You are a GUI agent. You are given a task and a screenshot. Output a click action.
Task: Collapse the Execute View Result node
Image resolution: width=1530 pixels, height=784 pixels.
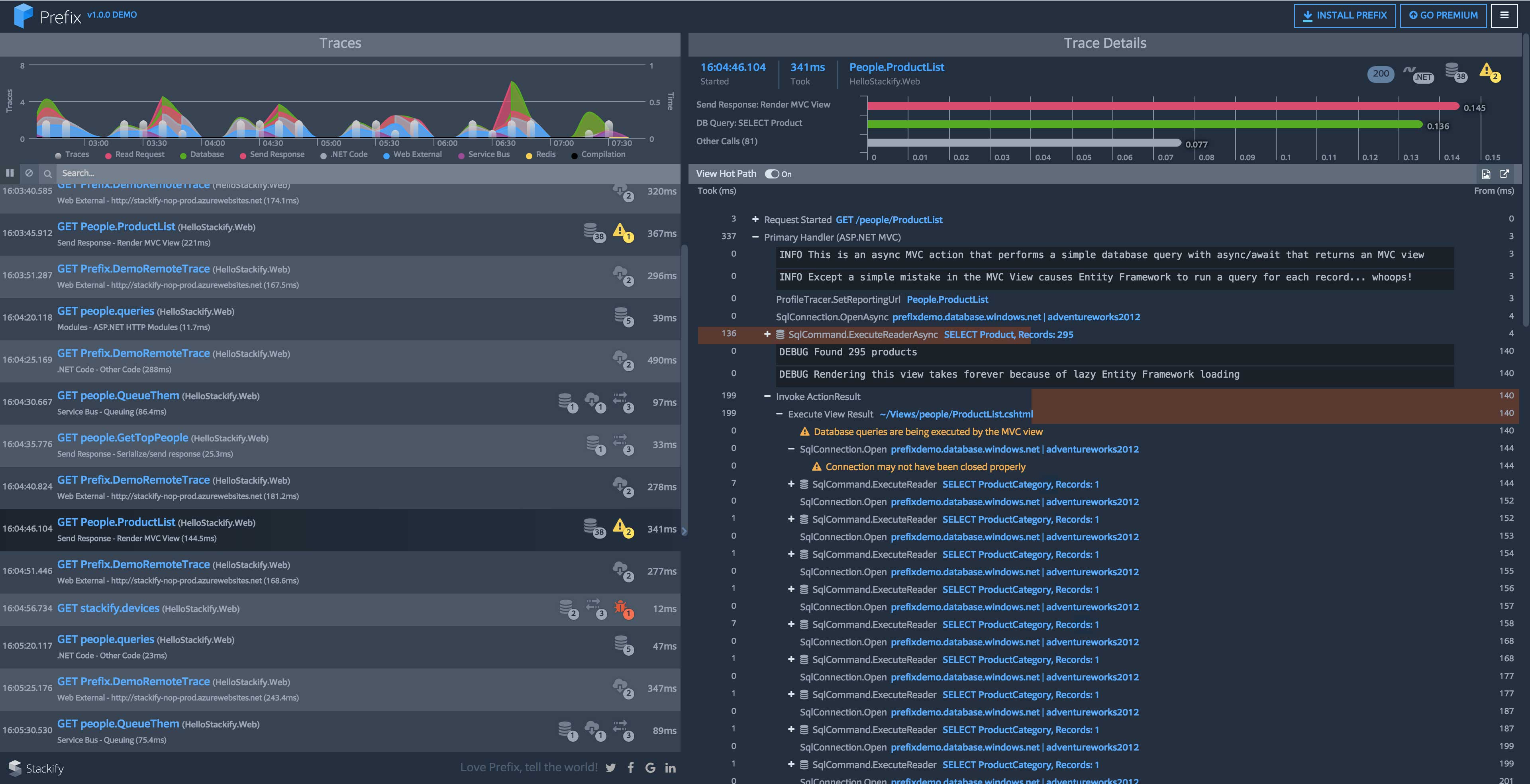[779, 414]
